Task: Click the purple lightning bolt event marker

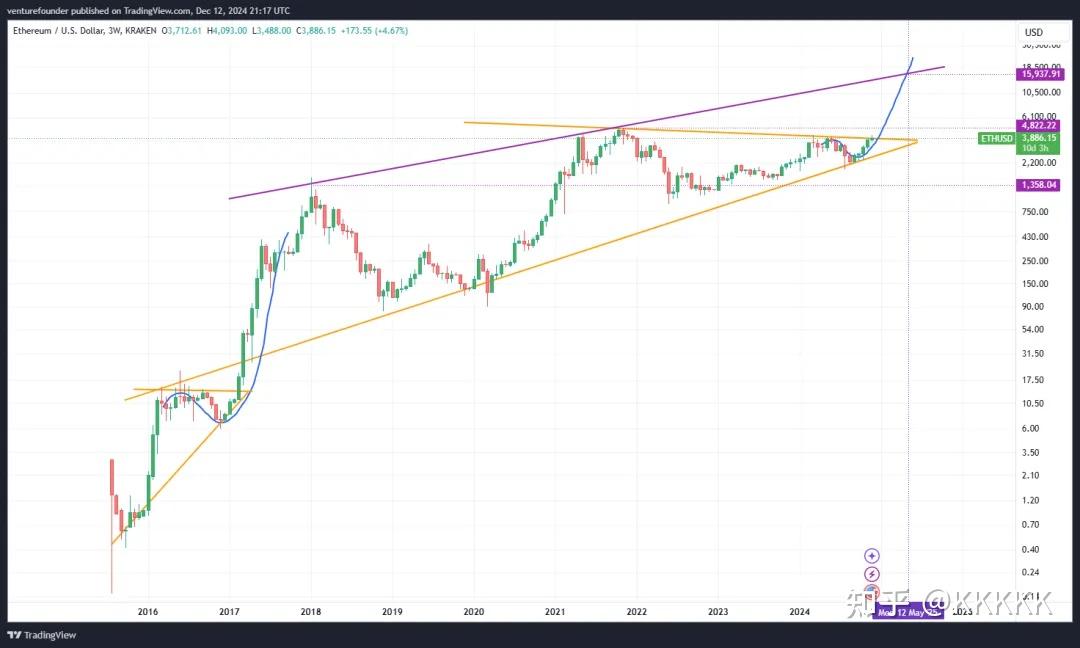Action: (872, 573)
